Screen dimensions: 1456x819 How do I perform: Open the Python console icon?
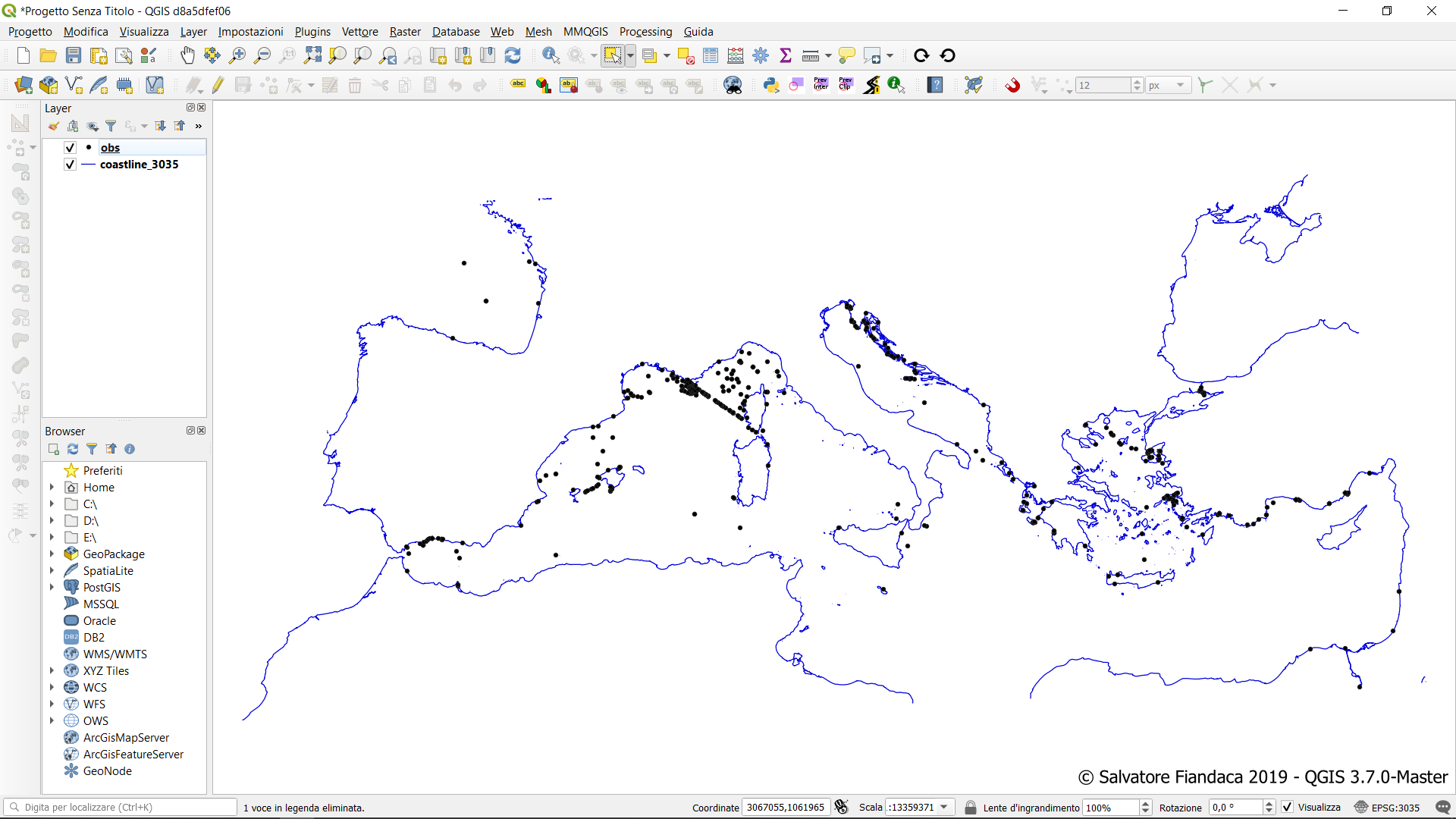tap(771, 85)
